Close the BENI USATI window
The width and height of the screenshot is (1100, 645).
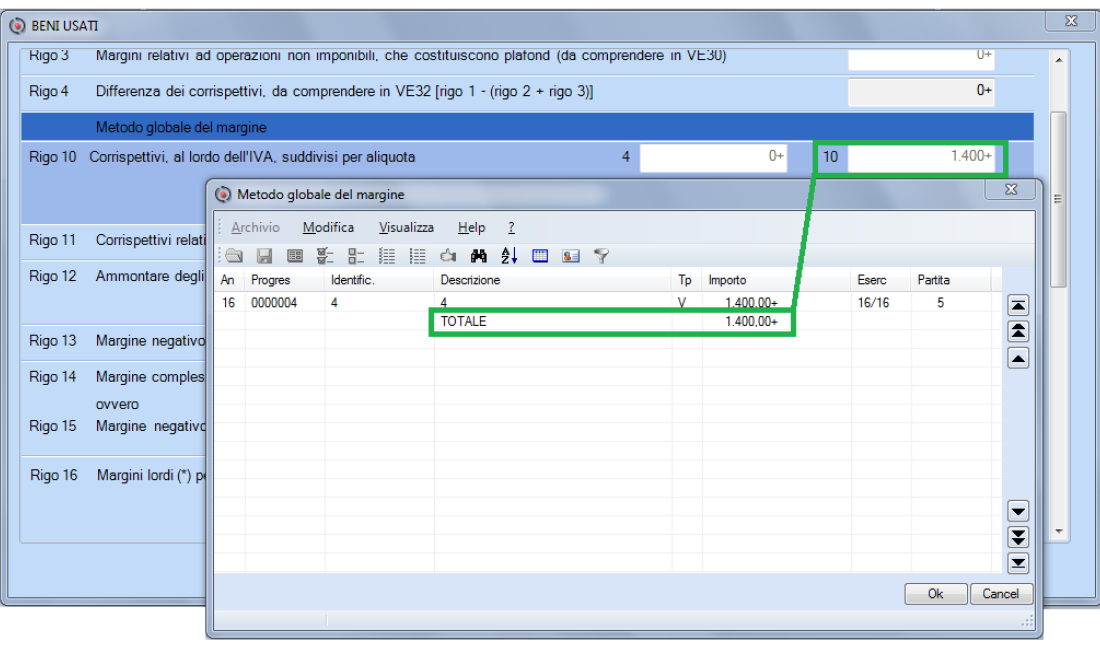pos(1071,21)
